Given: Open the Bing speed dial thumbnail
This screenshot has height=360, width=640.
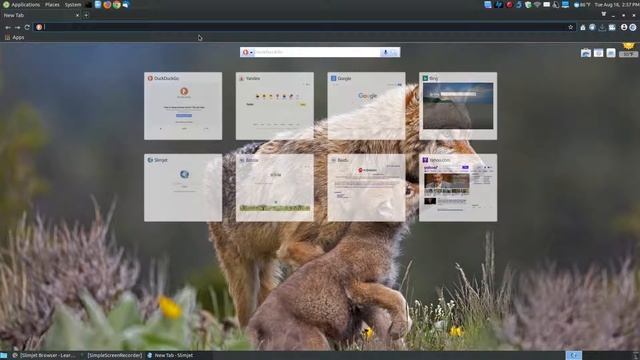Looking at the screenshot, I should coord(458,106).
